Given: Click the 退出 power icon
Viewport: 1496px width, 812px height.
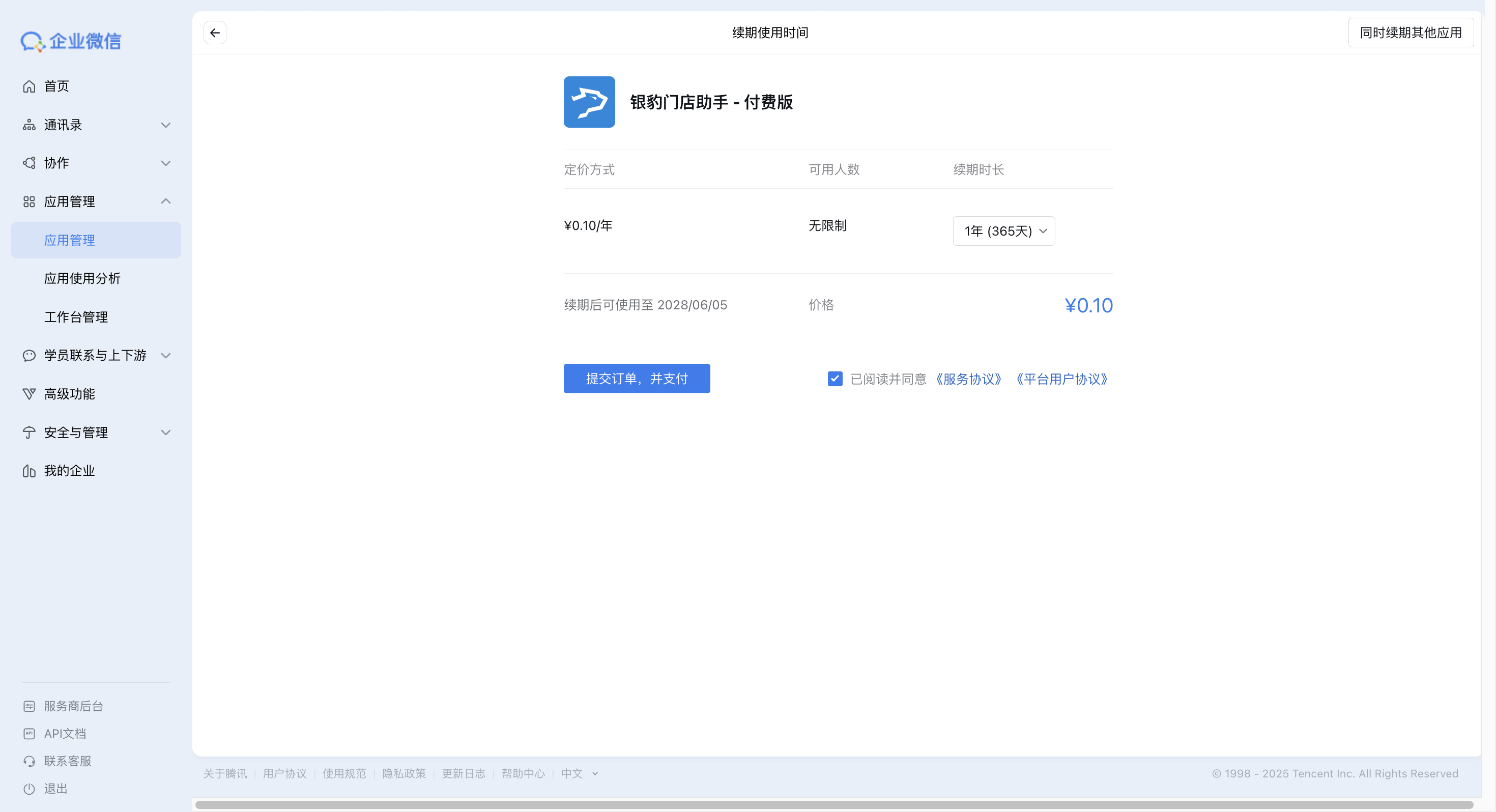Looking at the screenshot, I should point(29,789).
